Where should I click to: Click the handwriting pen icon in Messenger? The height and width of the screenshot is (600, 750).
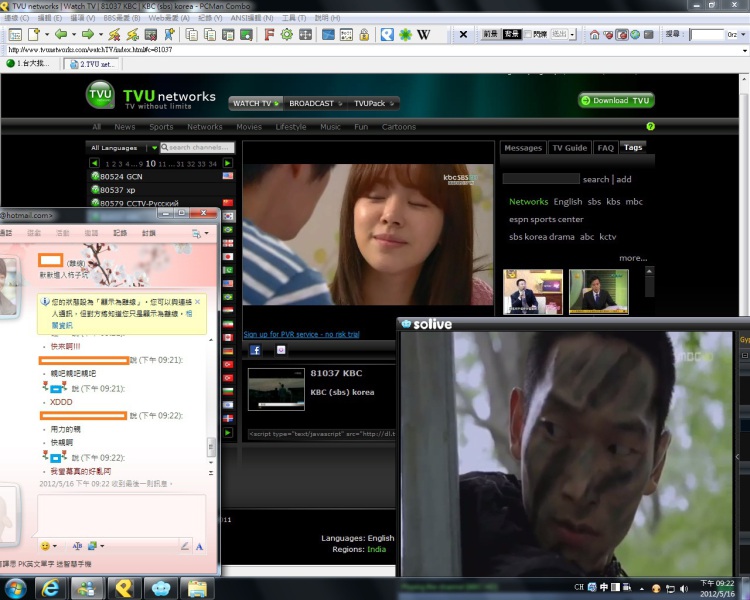(x=185, y=546)
